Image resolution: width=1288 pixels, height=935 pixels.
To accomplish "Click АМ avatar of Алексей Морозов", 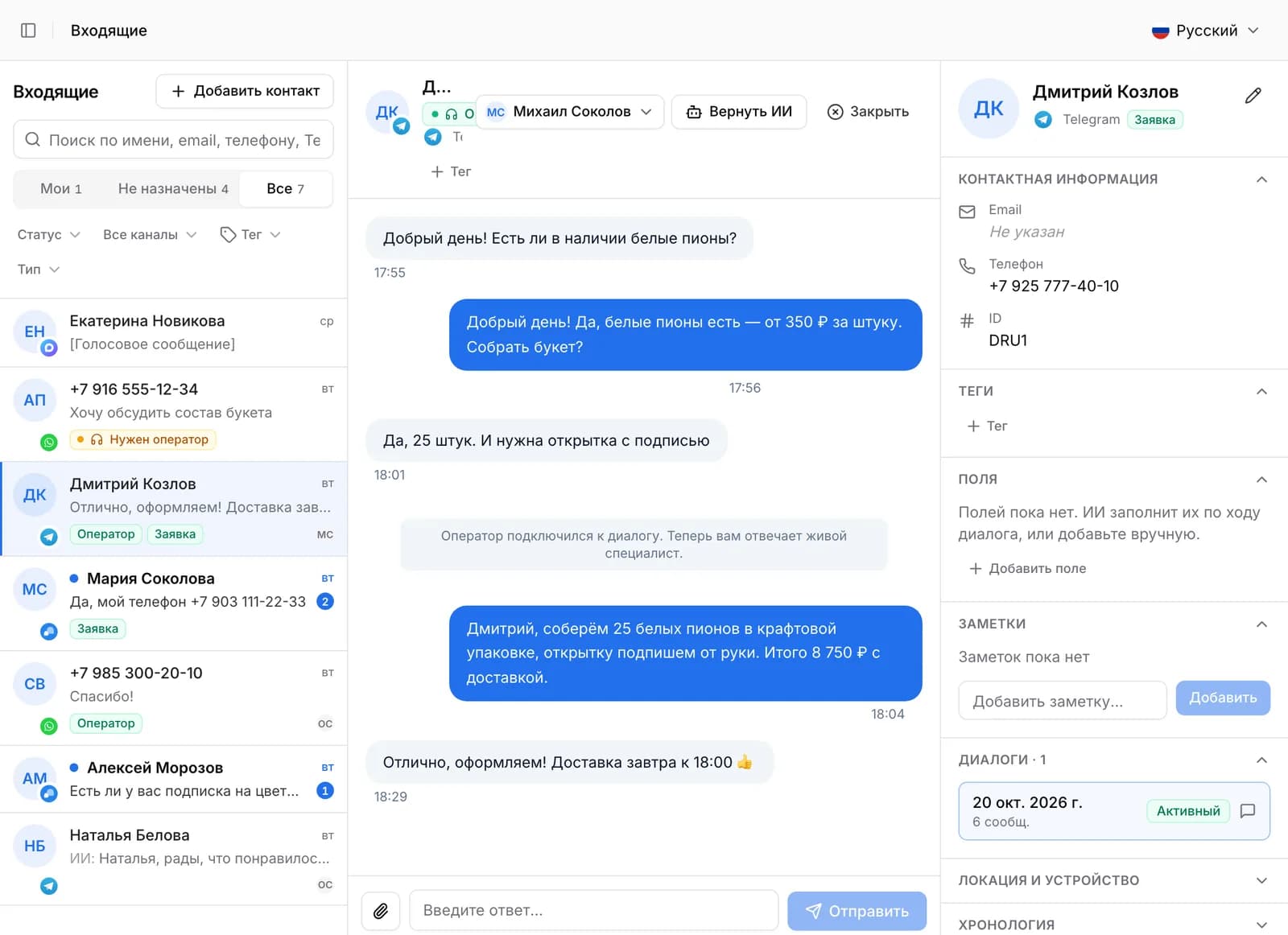I will [x=35, y=778].
